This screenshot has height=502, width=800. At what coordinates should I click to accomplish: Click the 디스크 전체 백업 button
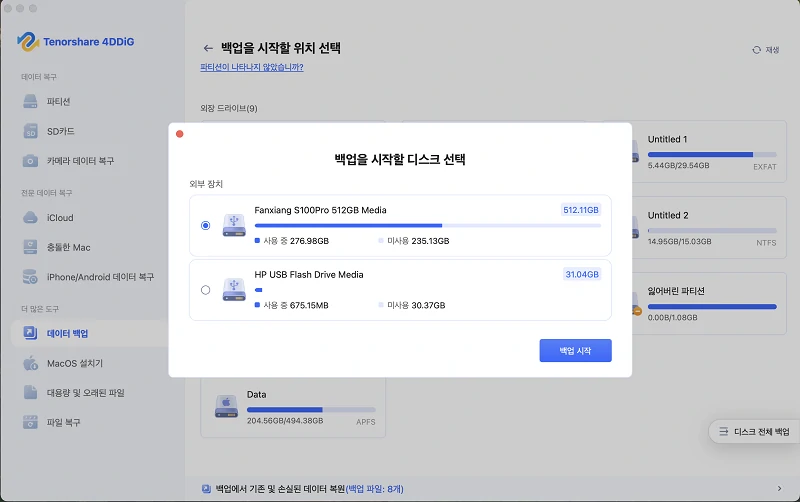(754, 432)
